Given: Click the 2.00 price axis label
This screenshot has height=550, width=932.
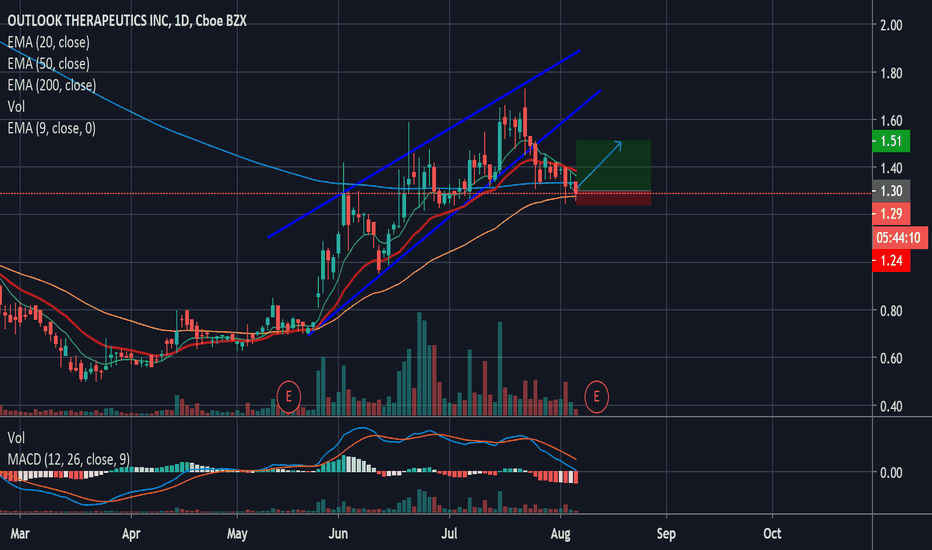Looking at the screenshot, I should [891, 25].
